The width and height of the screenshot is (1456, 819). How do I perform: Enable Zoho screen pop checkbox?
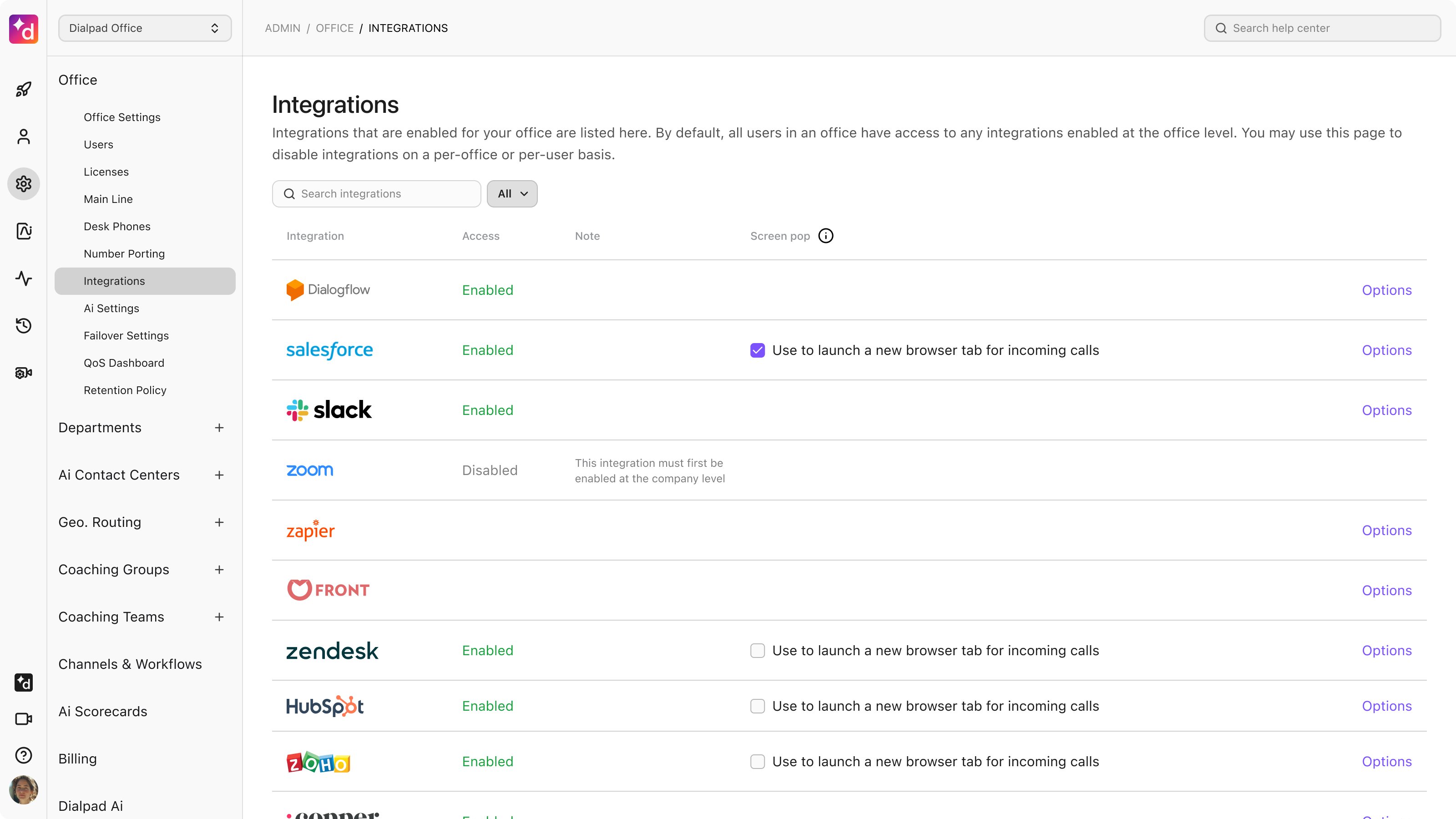(x=758, y=762)
